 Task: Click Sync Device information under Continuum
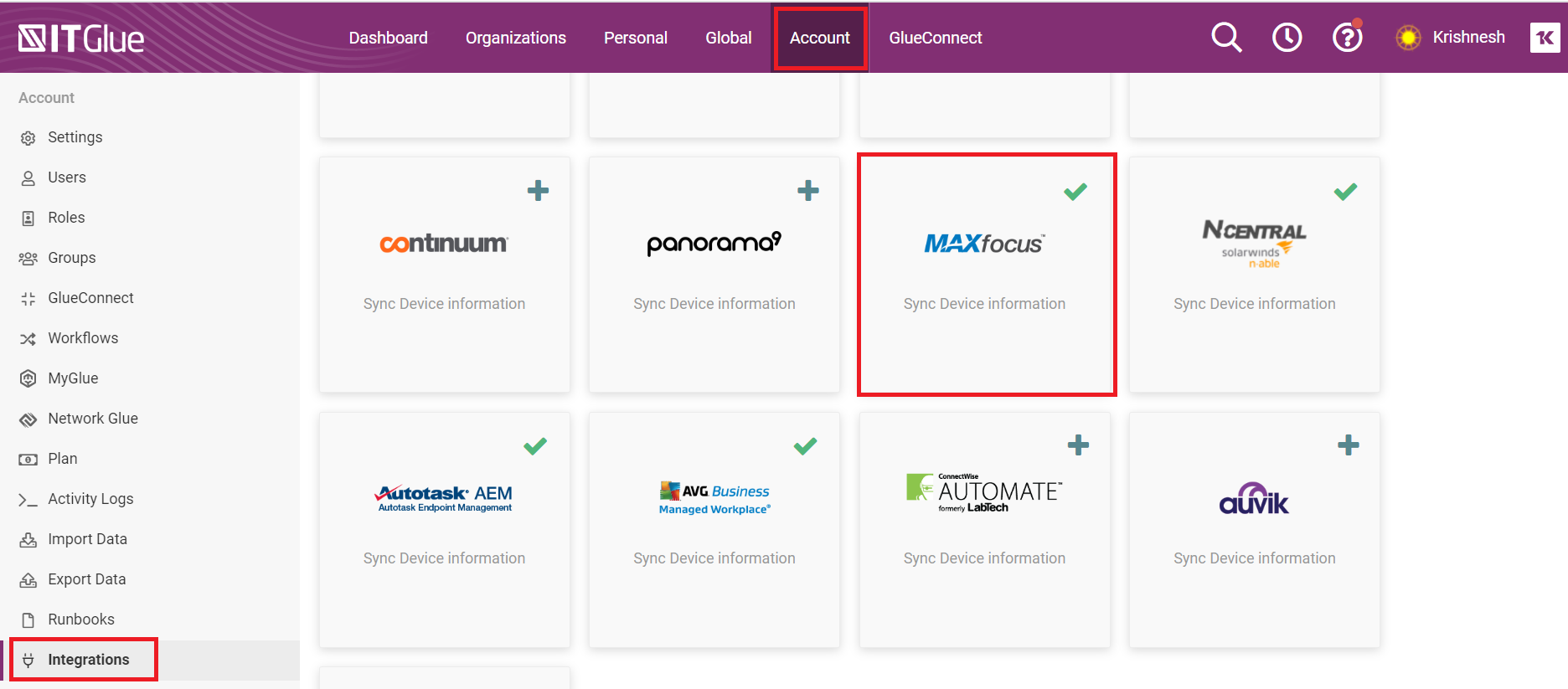(444, 304)
